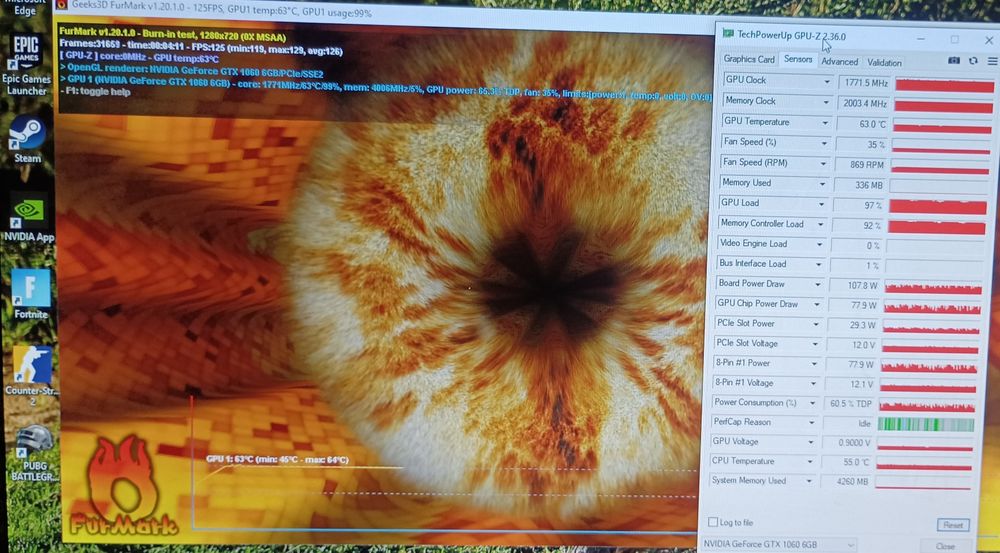Launch Steam from the desktop shortcut
This screenshot has width=1000, height=553.
pyautogui.click(x=27, y=139)
